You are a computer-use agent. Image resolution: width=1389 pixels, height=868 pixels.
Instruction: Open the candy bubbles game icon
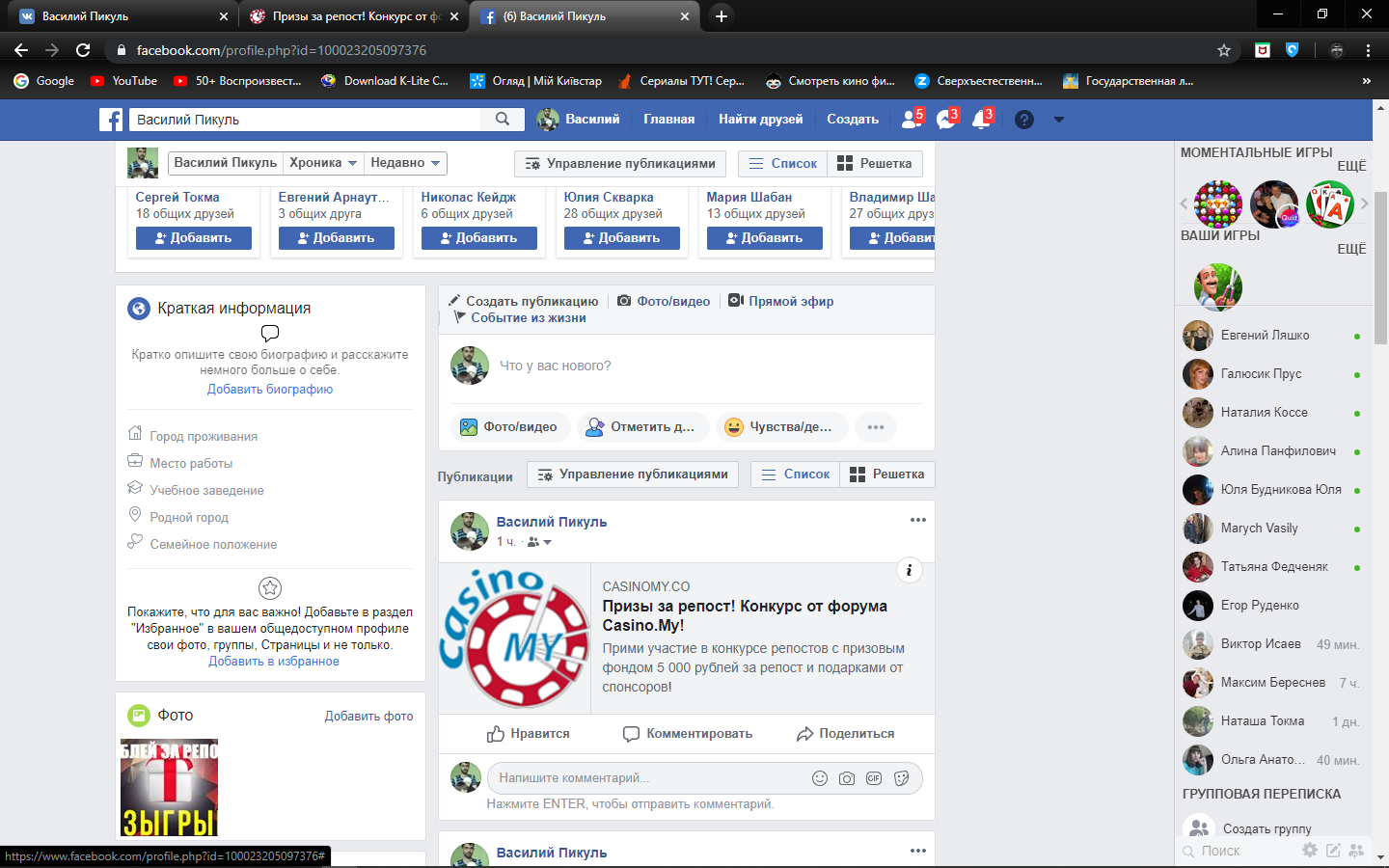[1218, 203]
